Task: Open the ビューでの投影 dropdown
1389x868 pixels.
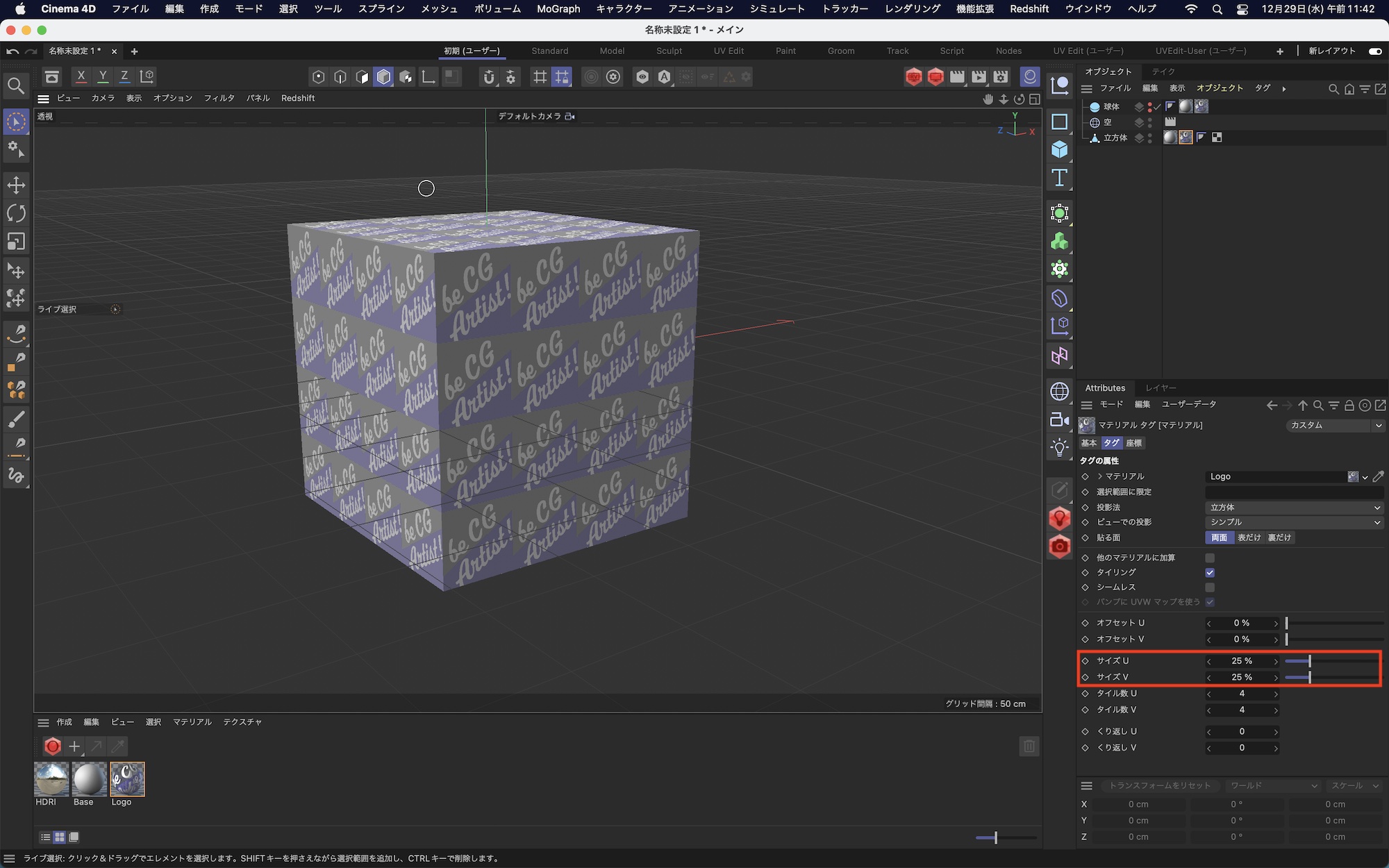Action: coord(1294,522)
